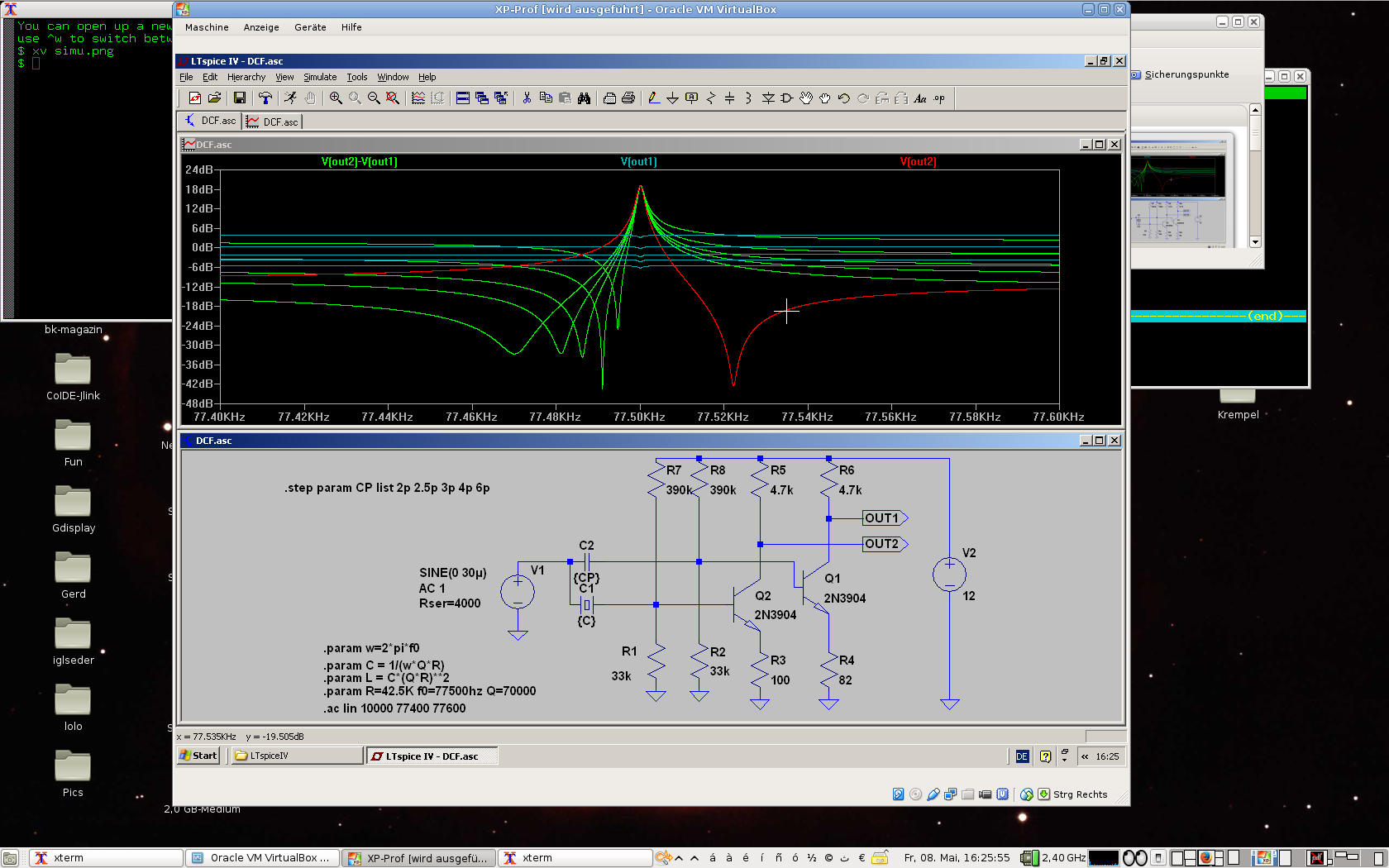Select the Capacitor placement tool
1389x868 pixels.
coord(729,98)
